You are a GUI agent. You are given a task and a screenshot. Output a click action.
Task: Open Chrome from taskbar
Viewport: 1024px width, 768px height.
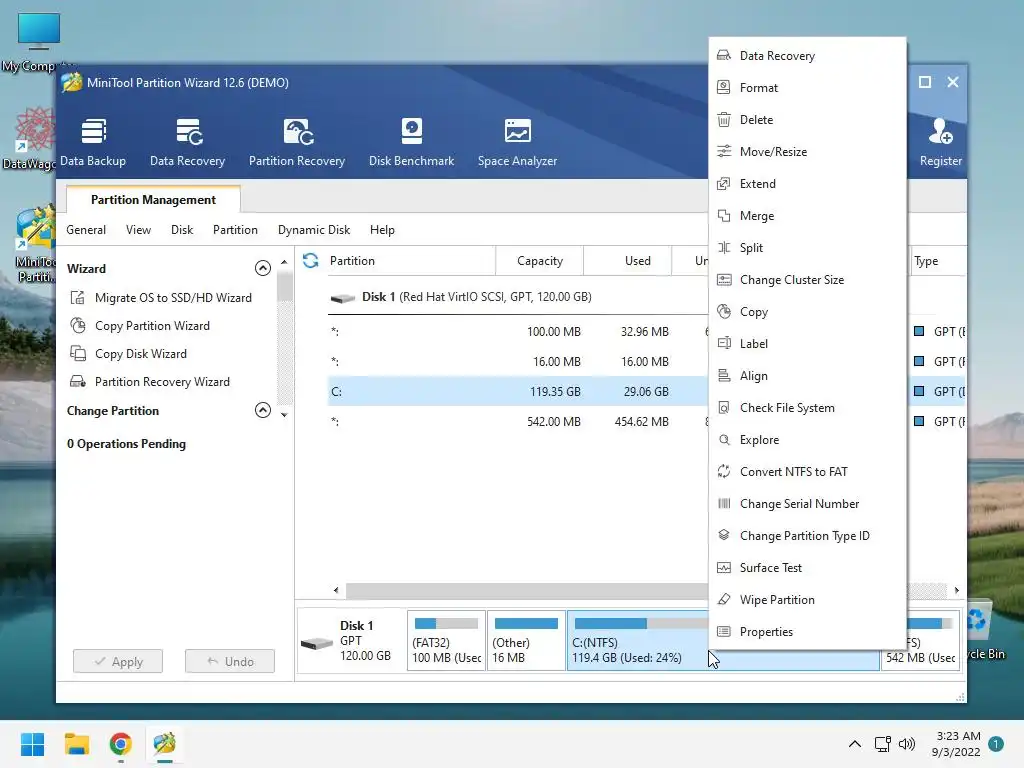coord(120,744)
